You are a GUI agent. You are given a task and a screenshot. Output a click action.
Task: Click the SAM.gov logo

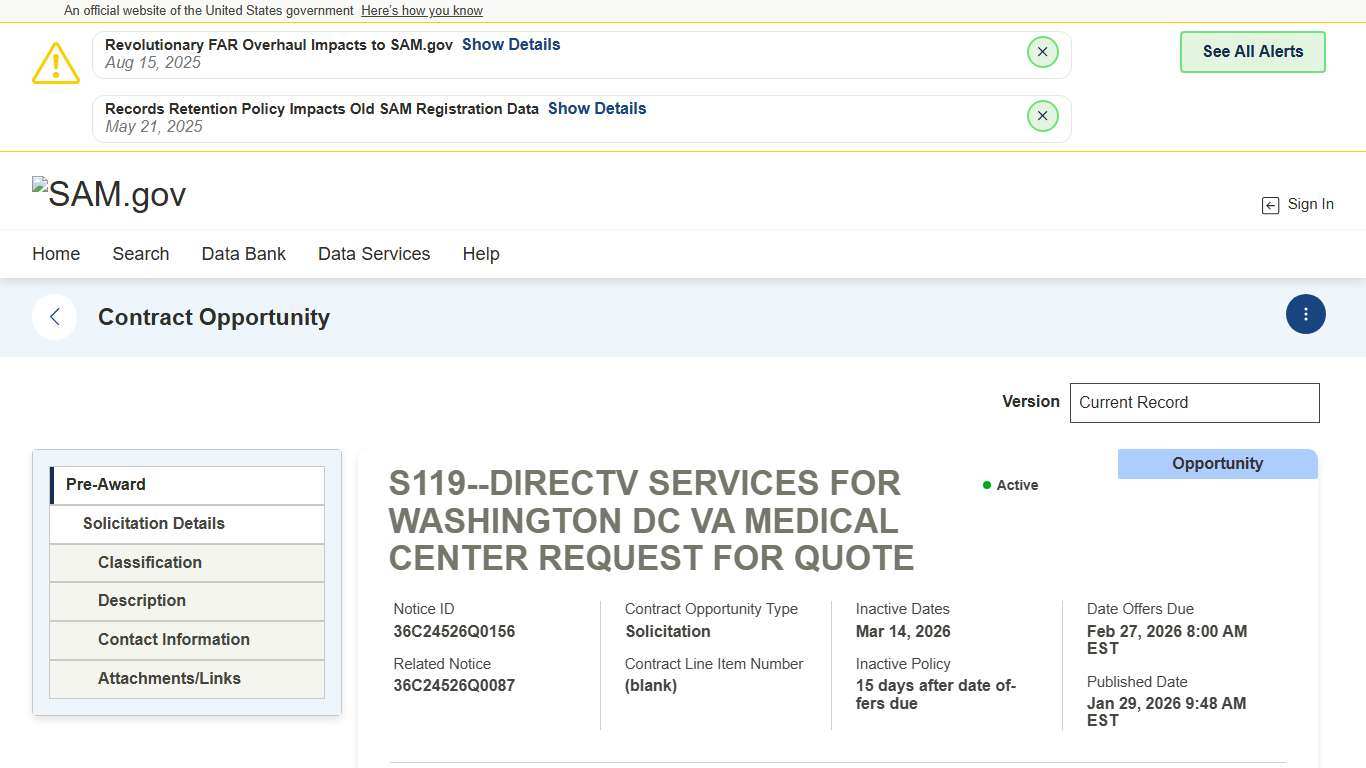coord(109,194)
